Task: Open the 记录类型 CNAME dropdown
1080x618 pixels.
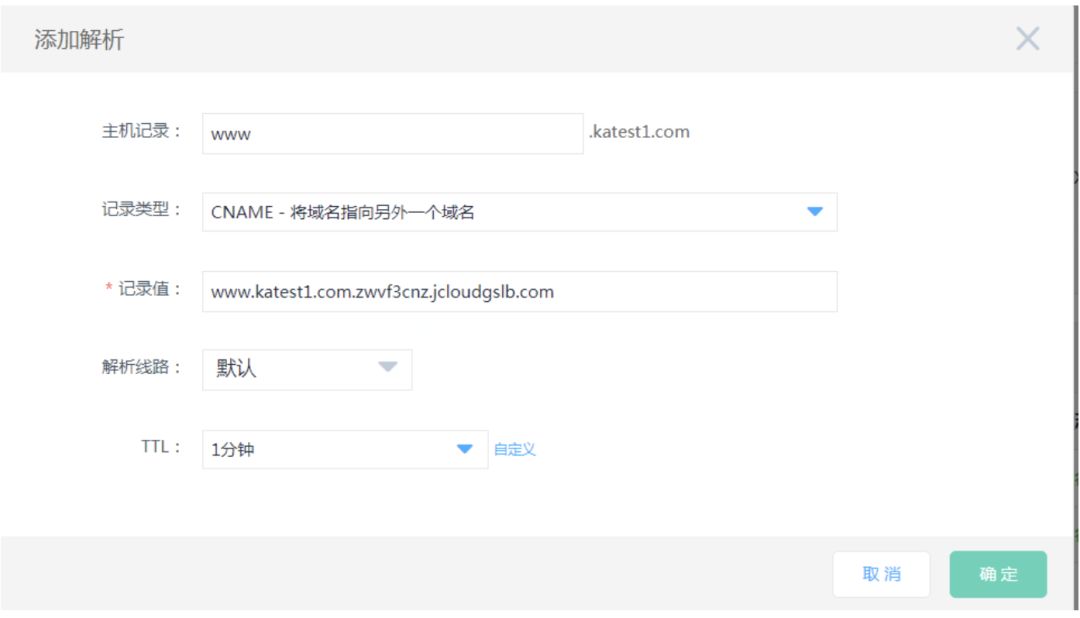Action: coord(519,212)
